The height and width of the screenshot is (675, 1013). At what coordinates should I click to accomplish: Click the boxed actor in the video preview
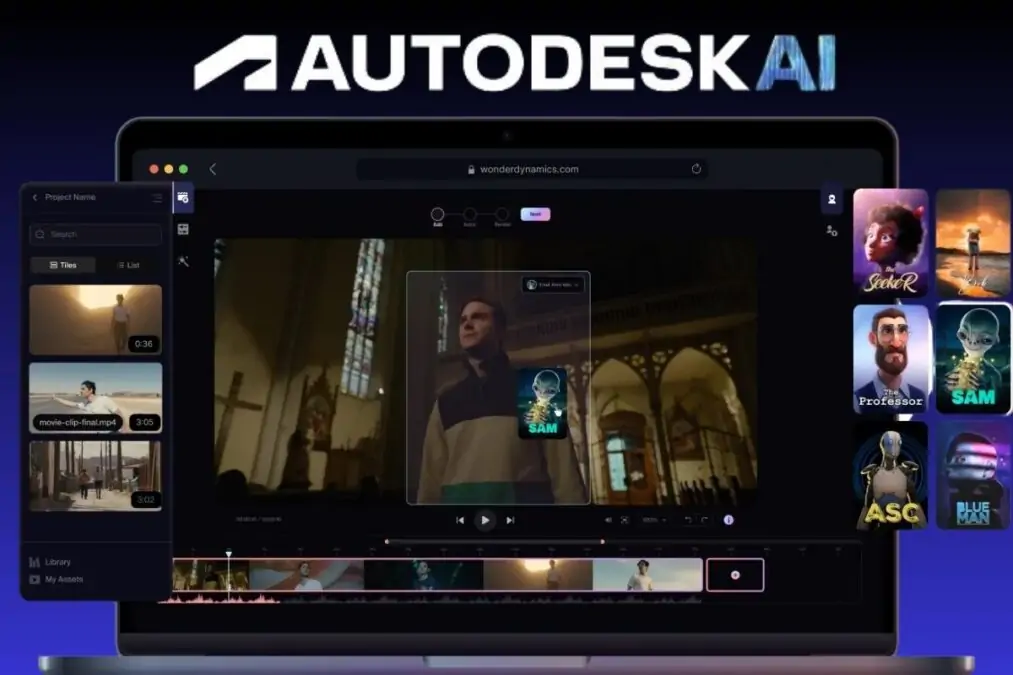498,388
